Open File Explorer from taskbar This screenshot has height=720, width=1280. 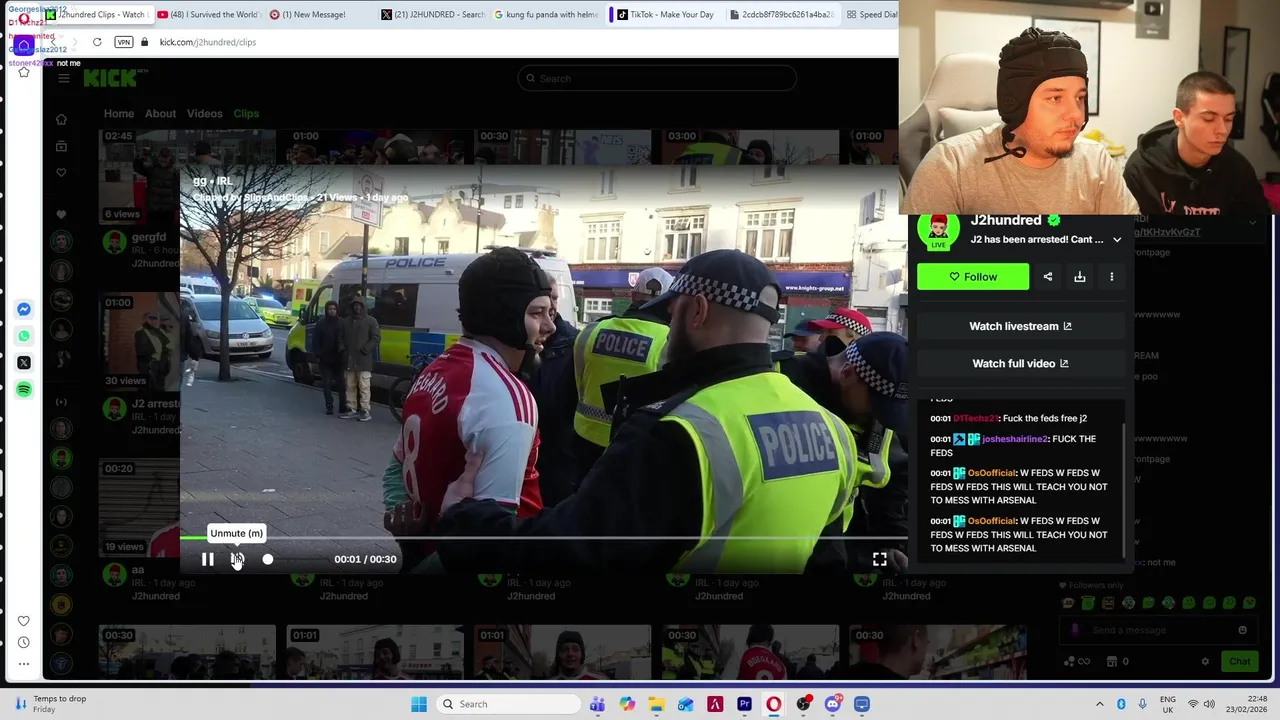(656, 704)
